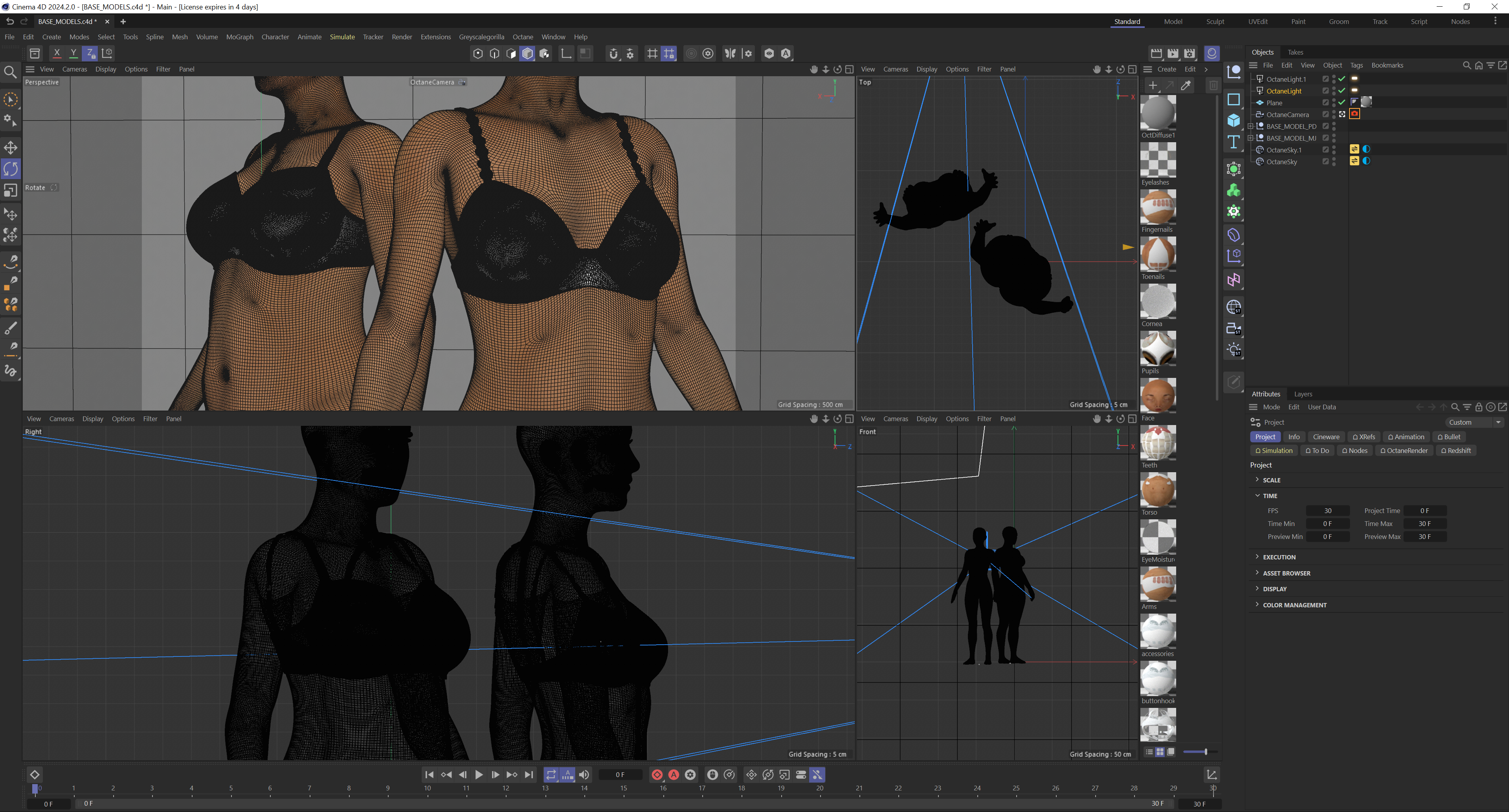Viewport: 1509px width, 812px height.
Task: Expand the BASE_MODEL_PD object tree
Action: pos(1251,126)
